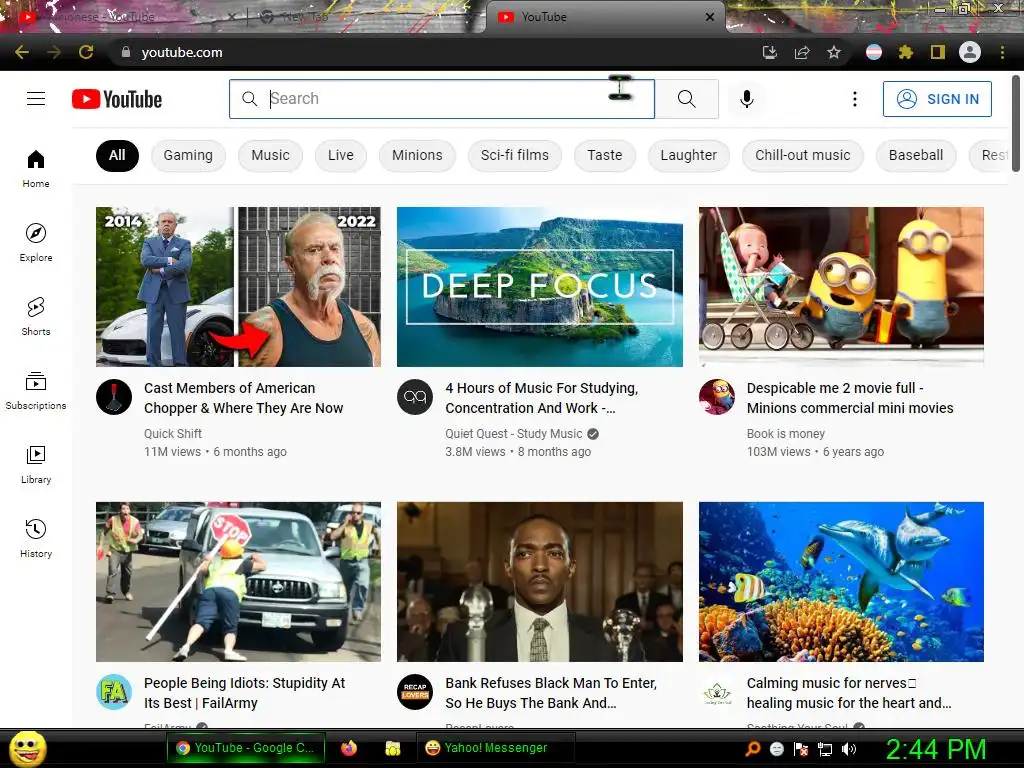Open the Deep Focus music thumbnail
Screen dimensions: 1024x768
[540, 287]
